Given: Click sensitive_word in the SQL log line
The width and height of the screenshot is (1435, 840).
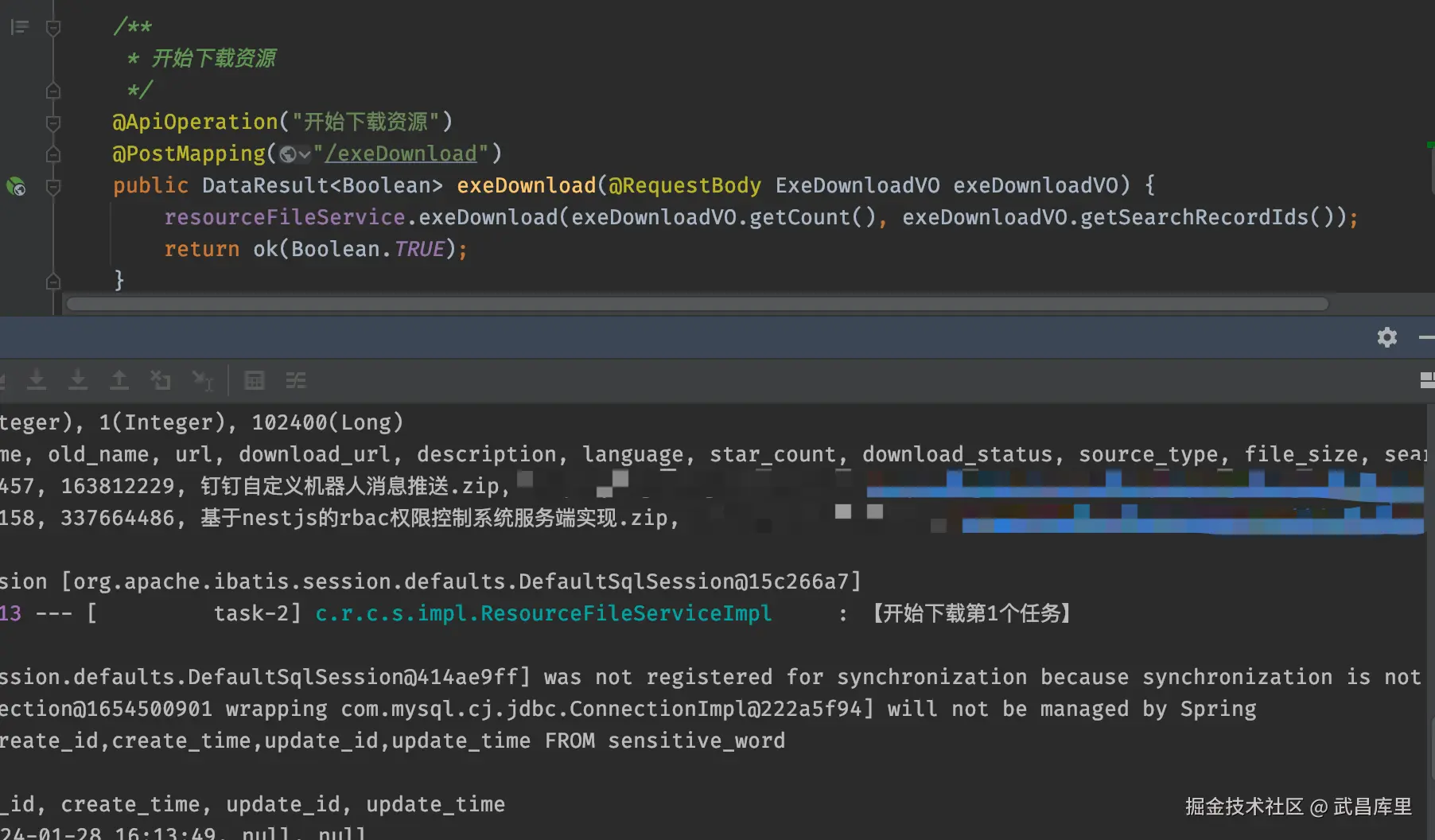Looking at the screenshot, I should [x=697, y=741].
